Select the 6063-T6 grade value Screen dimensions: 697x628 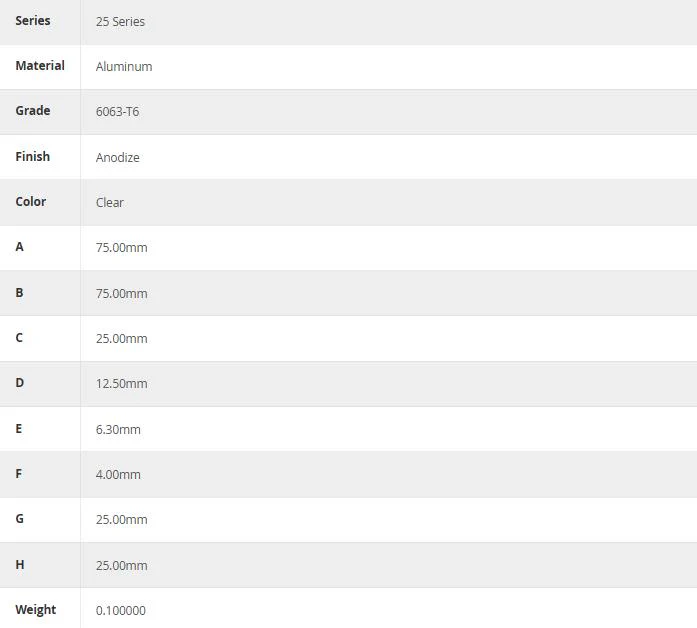[117, 112]
